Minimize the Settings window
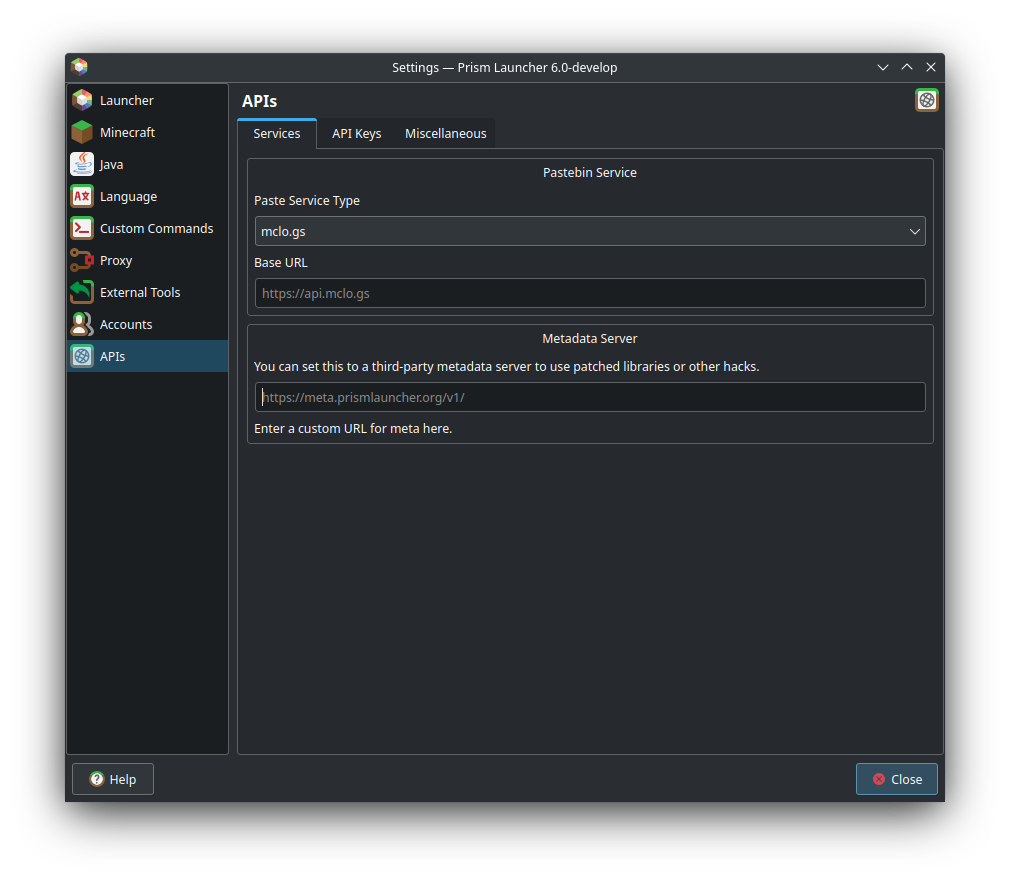The width and height of the screenshot is (1010, 879). pos(882,67)
